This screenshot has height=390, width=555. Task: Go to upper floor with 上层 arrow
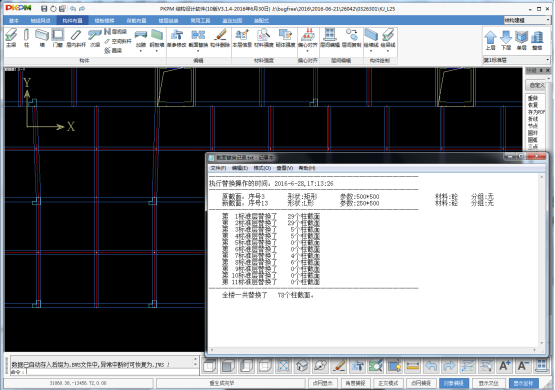[490, 40]
